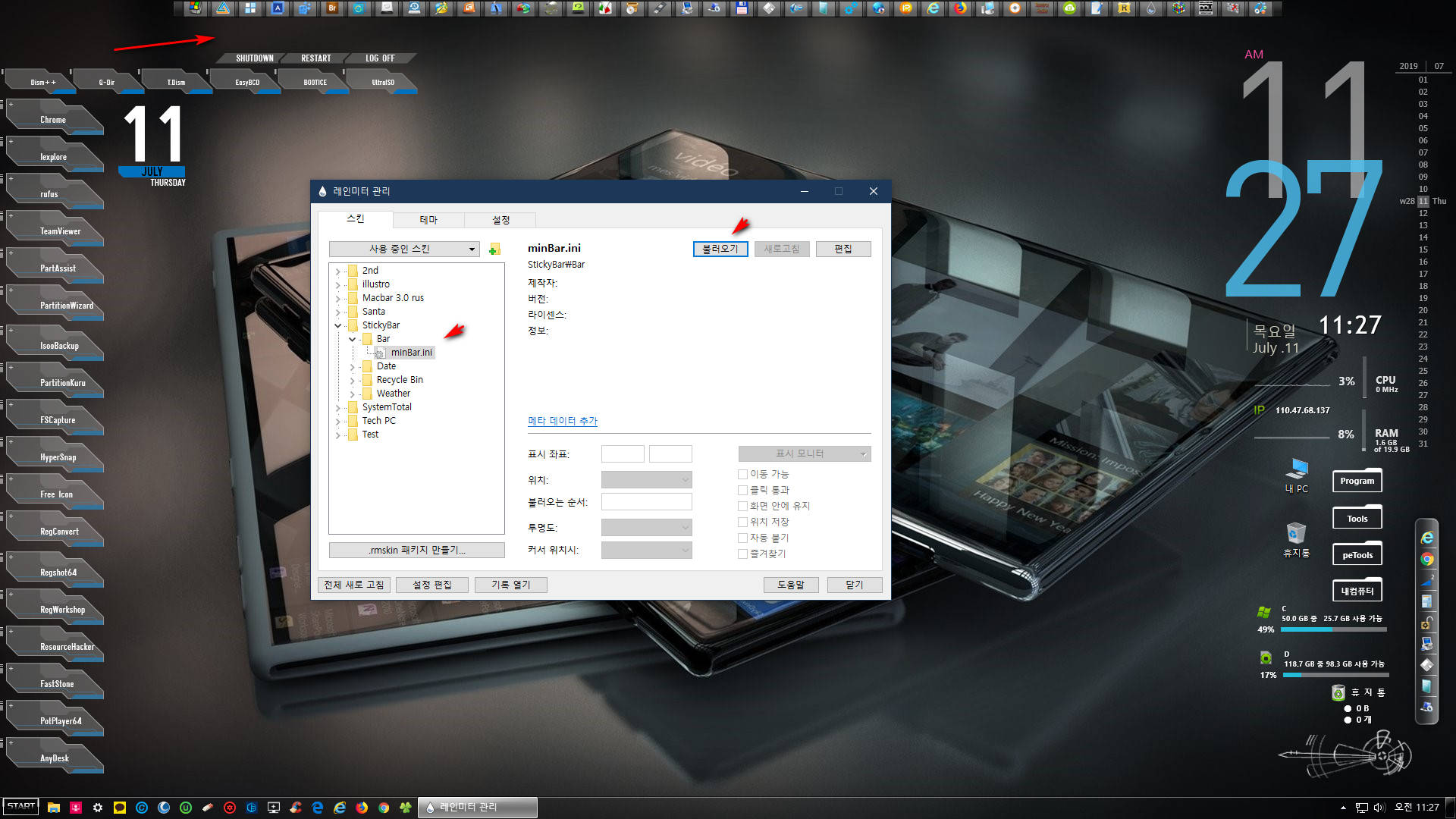Open File Explorer from the taskbar
The image size is (1456, 819).
tap(53, 808)
